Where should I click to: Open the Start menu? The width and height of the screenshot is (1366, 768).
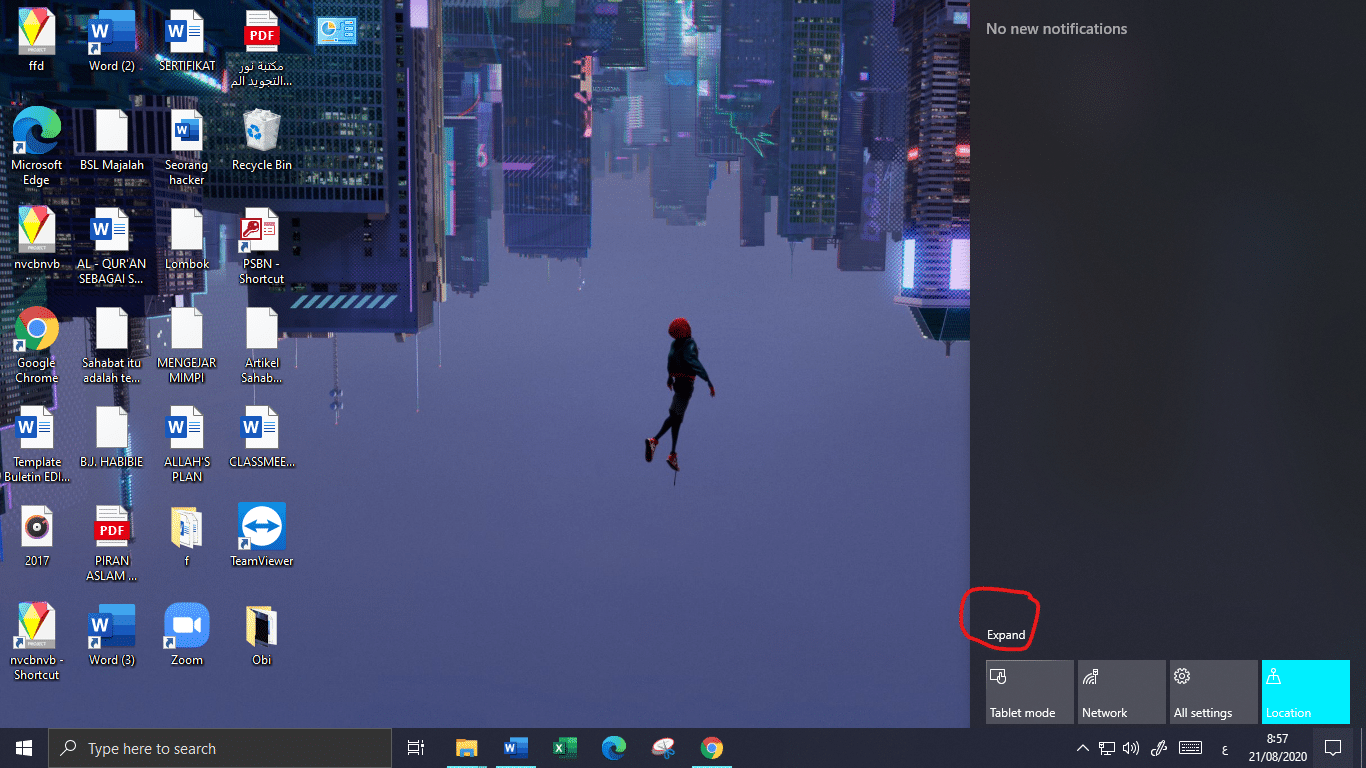[24, 748]
